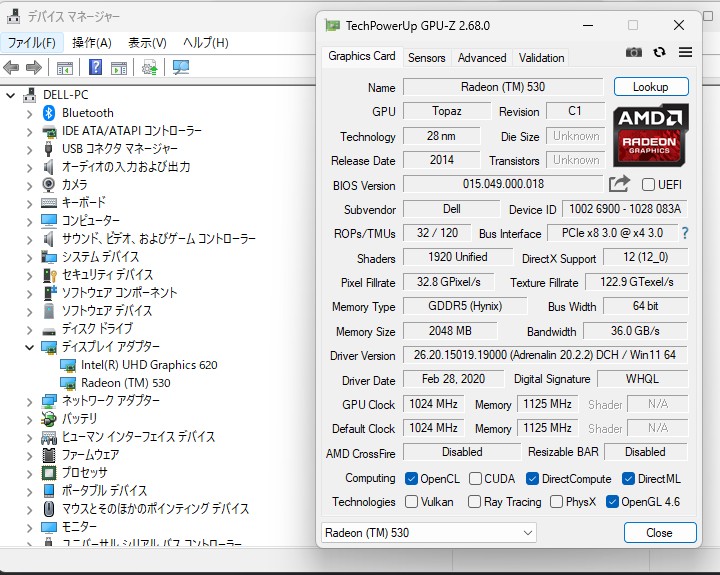
Task: Toggle the UEFI checkbox
Action: point(648,185)
